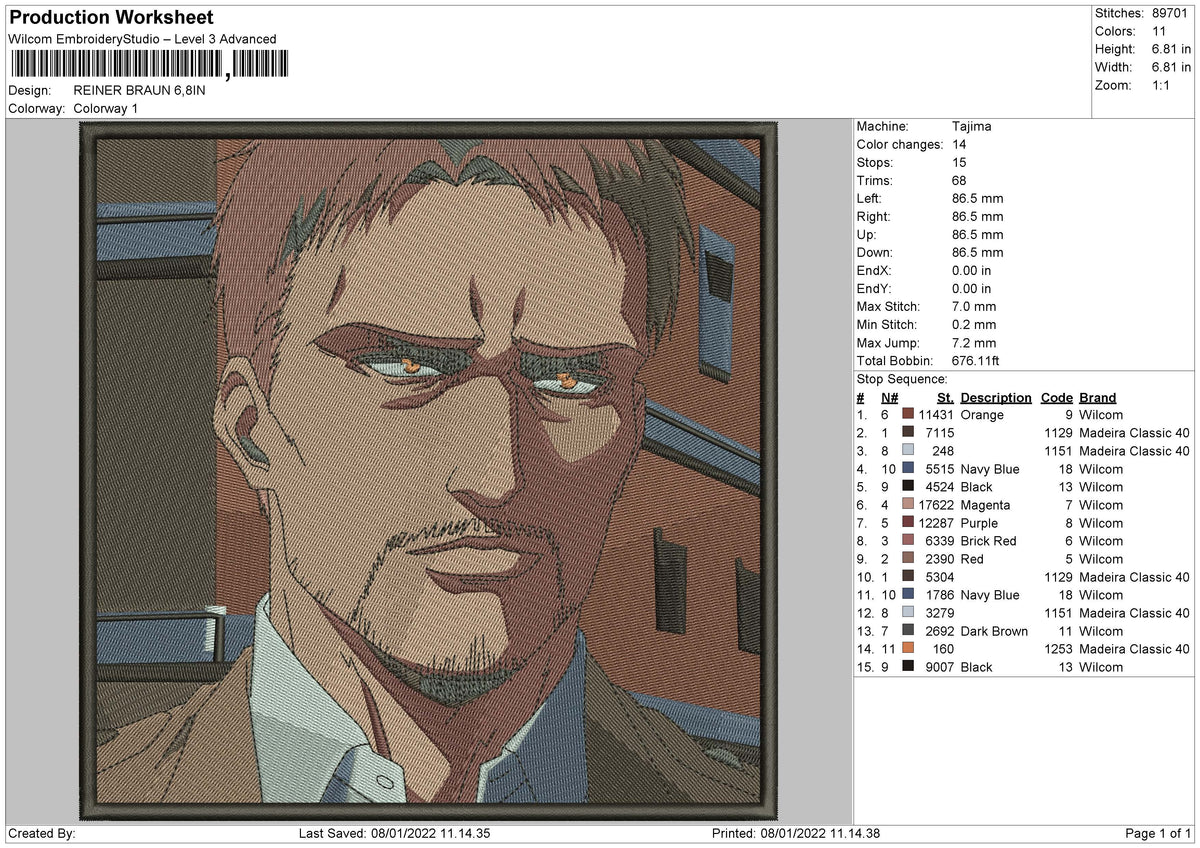1200x848 pixels.
Task: Select the Orange swatch for stop 1
Action: (x=908, y=414)
